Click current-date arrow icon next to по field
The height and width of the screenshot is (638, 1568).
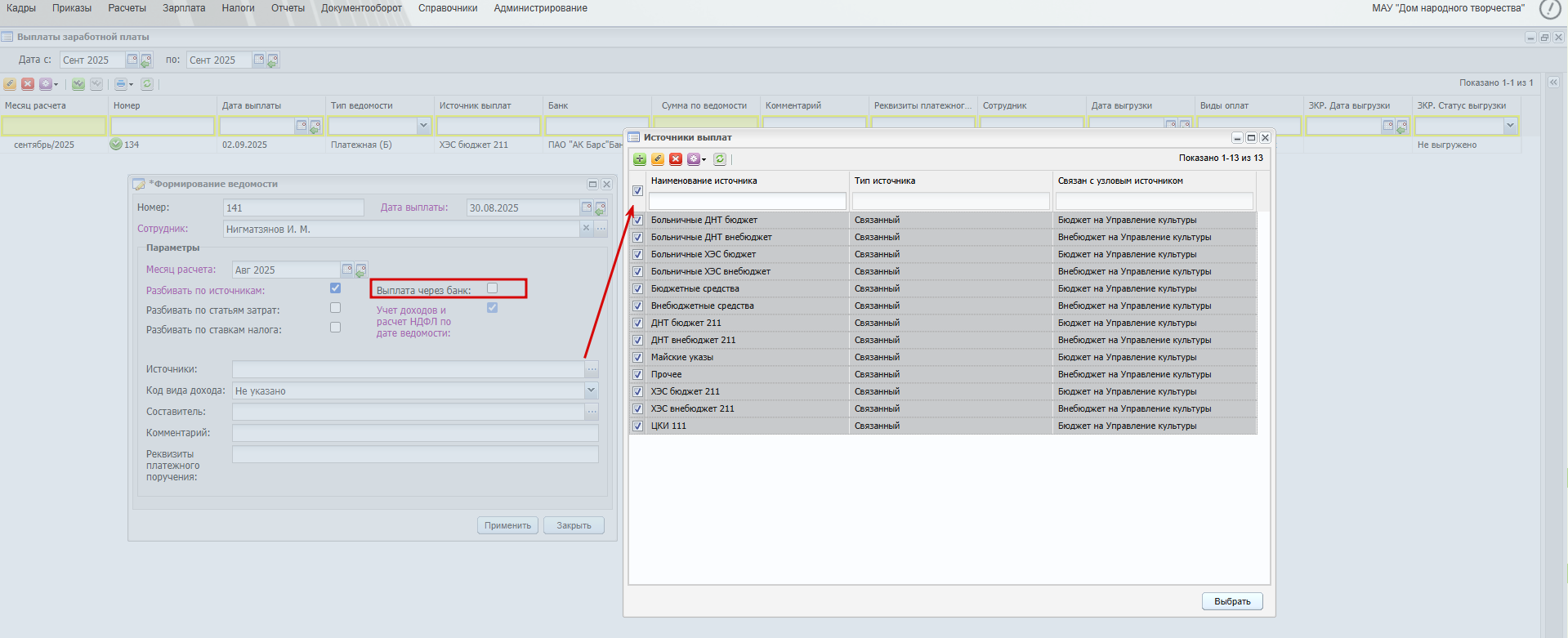(272, 60)
